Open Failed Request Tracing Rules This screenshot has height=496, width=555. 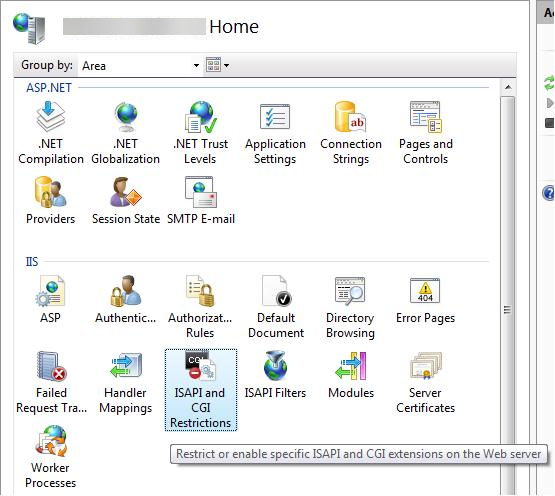[51, 382]
